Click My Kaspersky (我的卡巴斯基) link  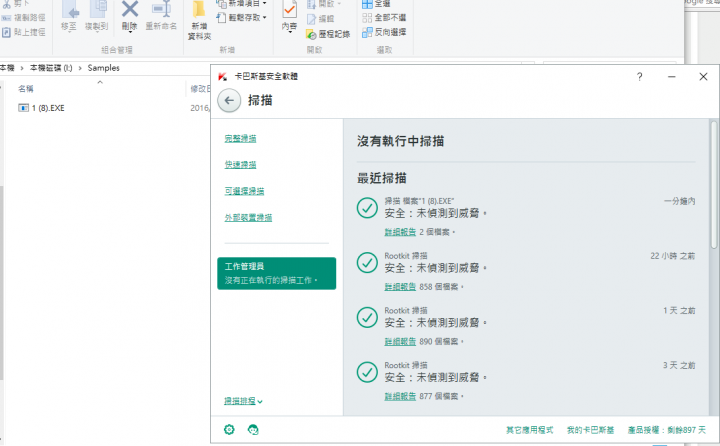[590, 430]
